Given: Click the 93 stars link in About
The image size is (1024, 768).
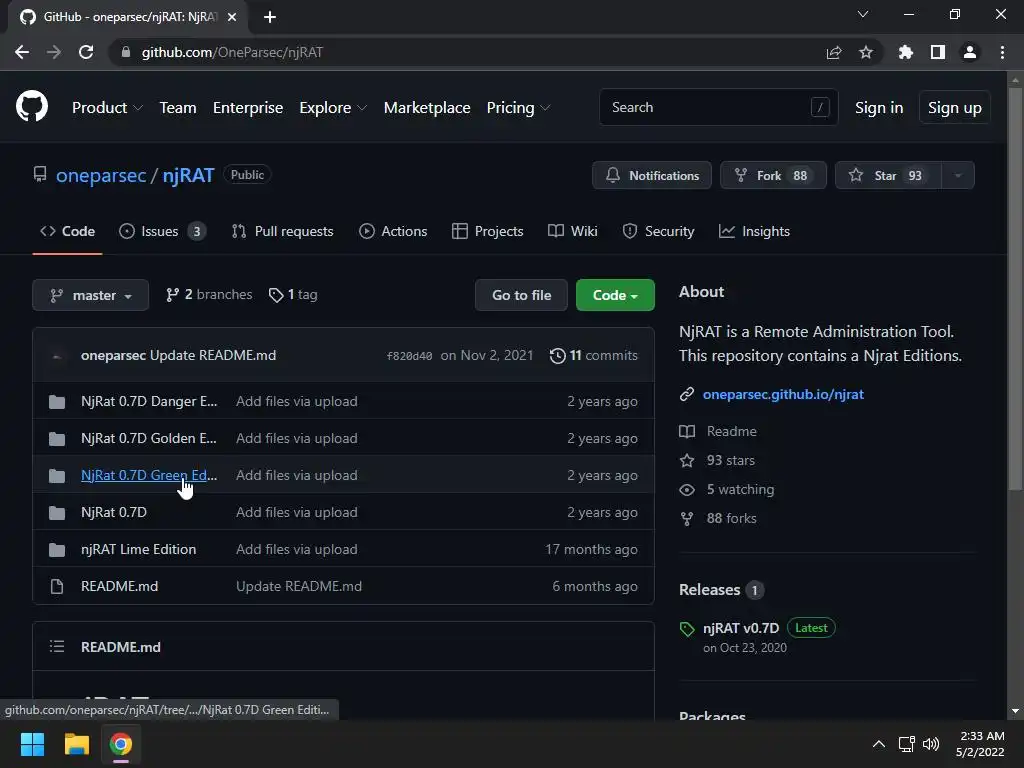Looking at the screenshot, I should 730,460.
